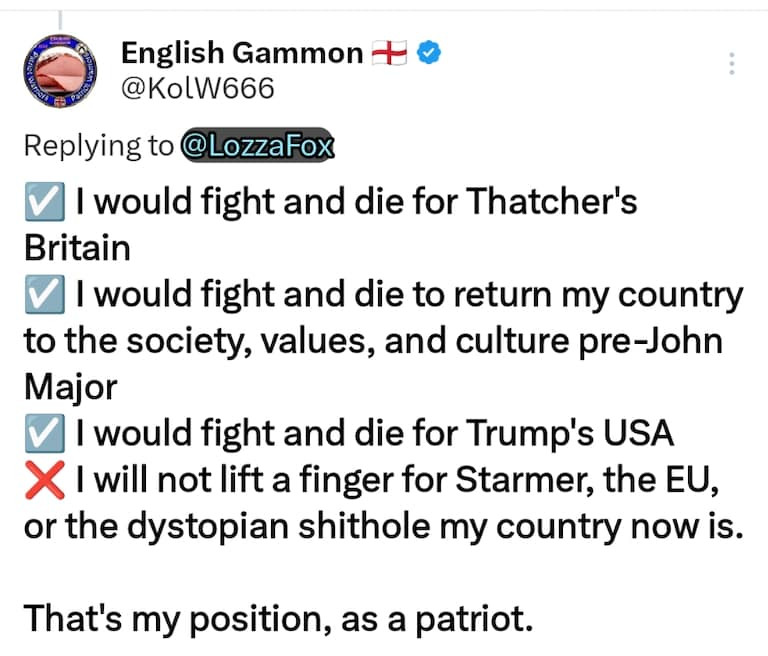
Task: Click the checkmark emoji beside Trump's USA line
Action: (x=43, y=433)
